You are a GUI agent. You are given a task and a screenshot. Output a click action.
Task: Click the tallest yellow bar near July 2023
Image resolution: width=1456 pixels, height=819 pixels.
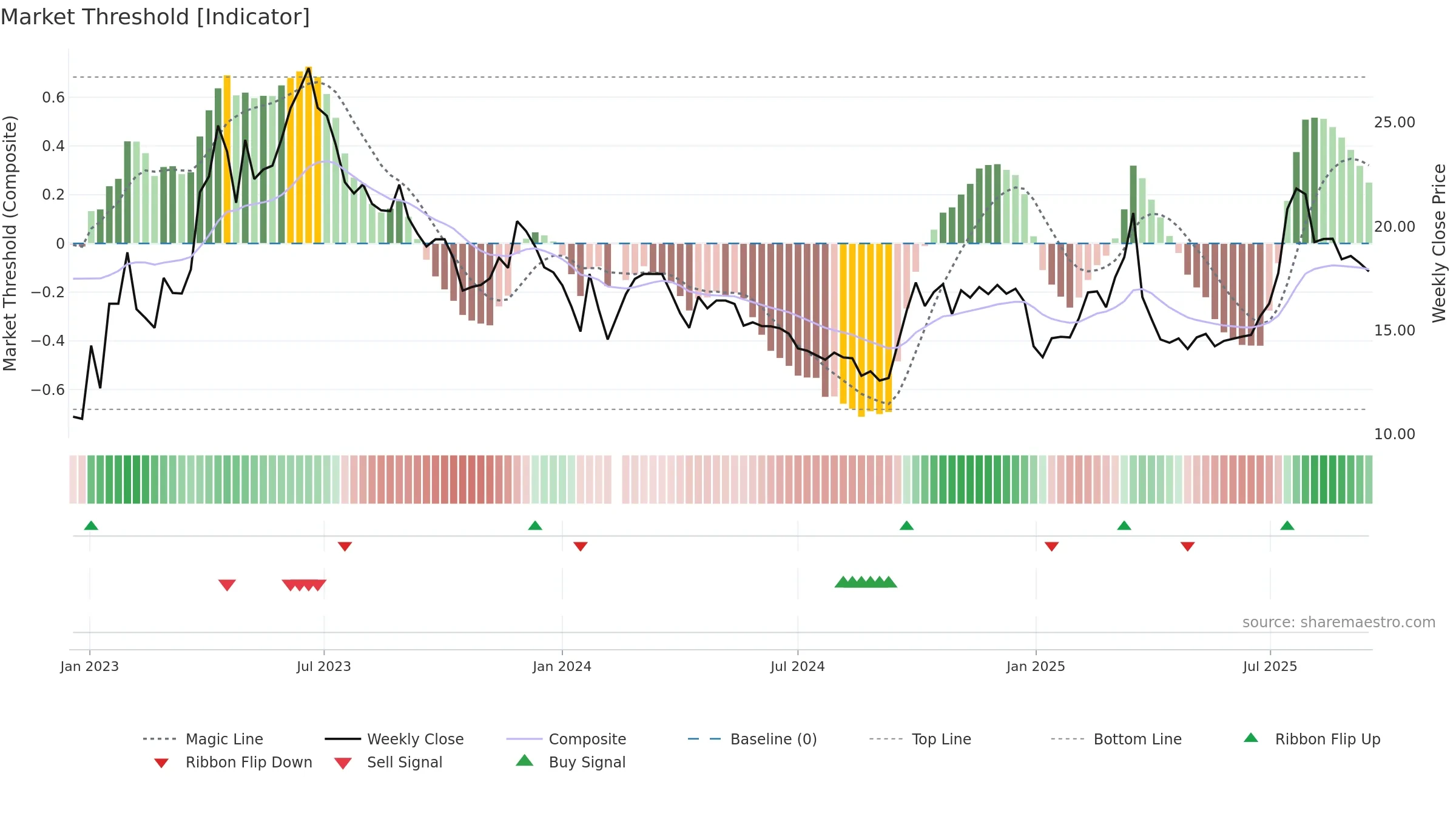click(x=309, y=155)
